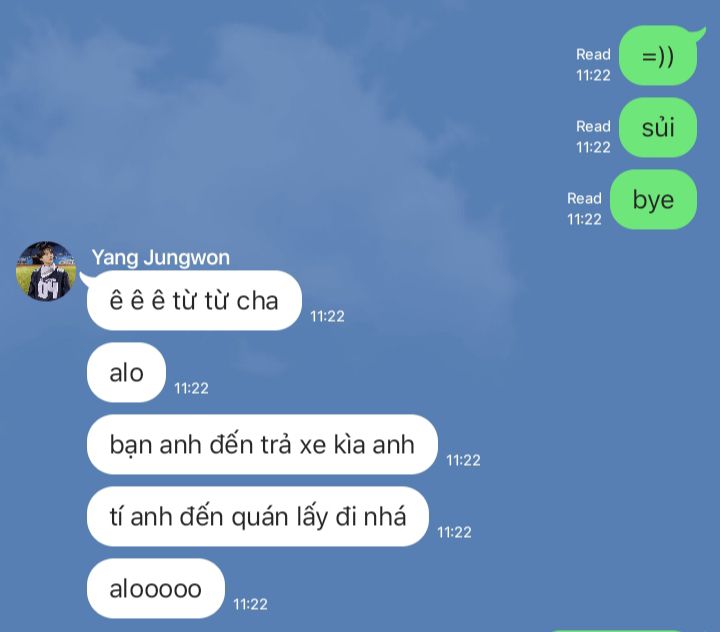Tap the Read status next to "sủi"
Screen dimensions: 720x632
pos(593,126)
